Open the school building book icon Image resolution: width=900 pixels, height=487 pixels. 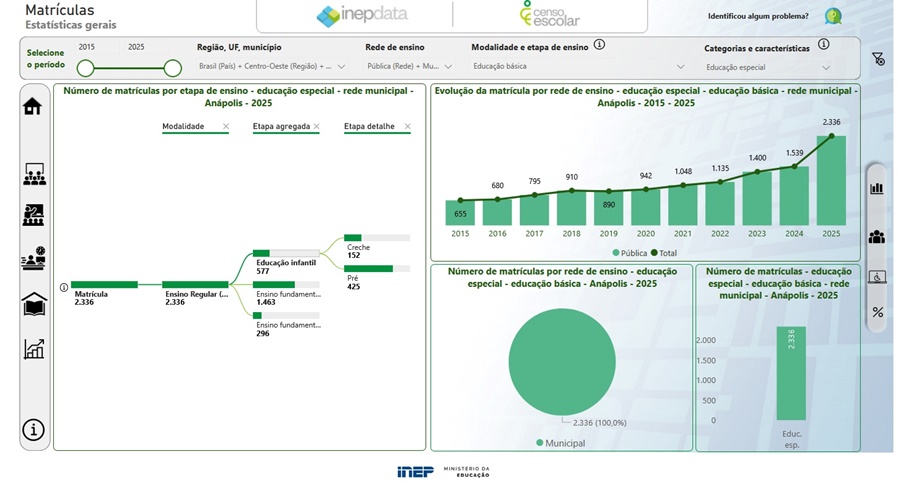[x=33, y=304]
